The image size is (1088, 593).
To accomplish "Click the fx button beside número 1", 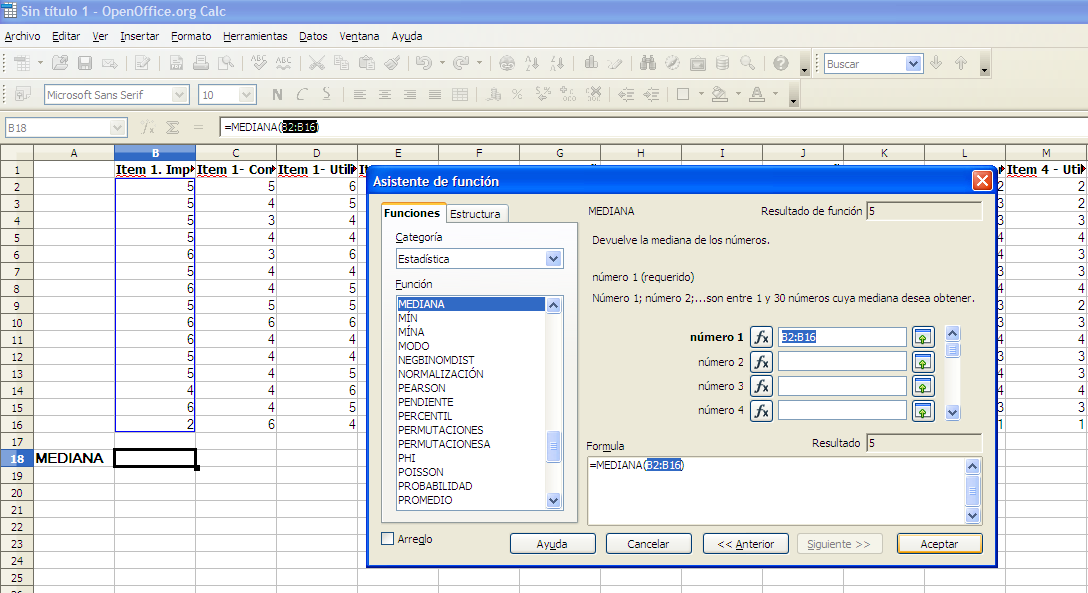I will coord(761,338).
